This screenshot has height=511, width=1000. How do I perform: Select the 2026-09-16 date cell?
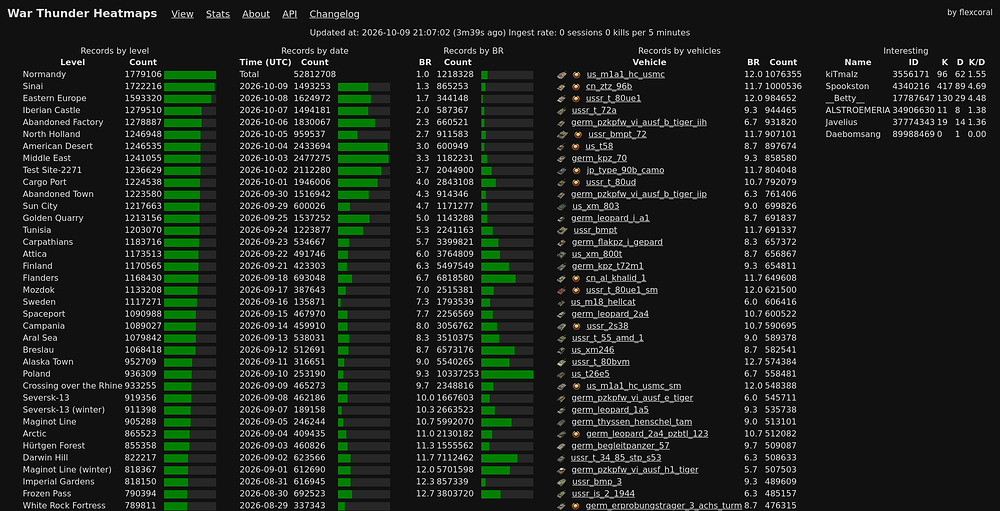[x=263, y=302]
